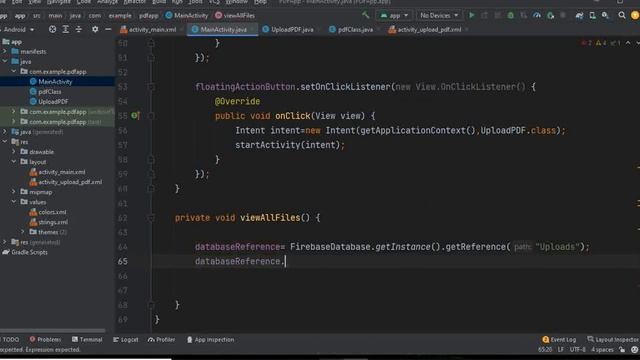
Task: Select colors.xml in values folder
Action: 52,212
